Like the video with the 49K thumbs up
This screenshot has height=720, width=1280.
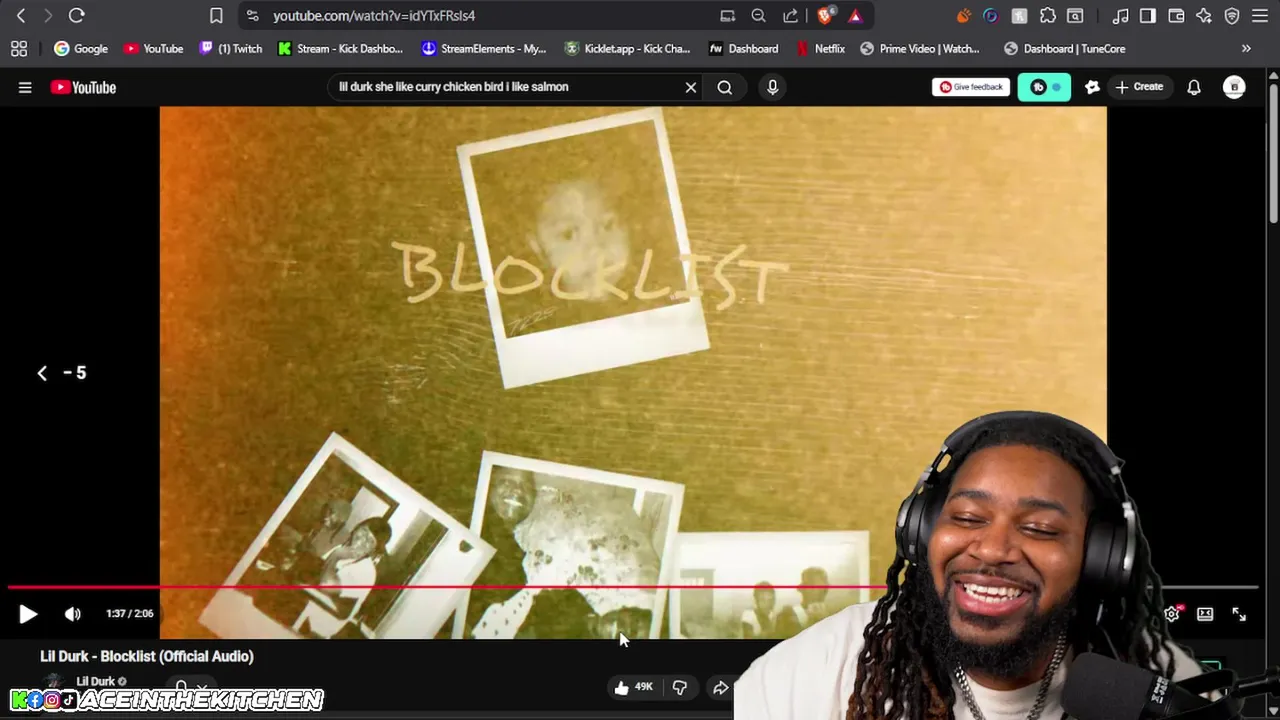pyautogui.click(x=633, y=687)
